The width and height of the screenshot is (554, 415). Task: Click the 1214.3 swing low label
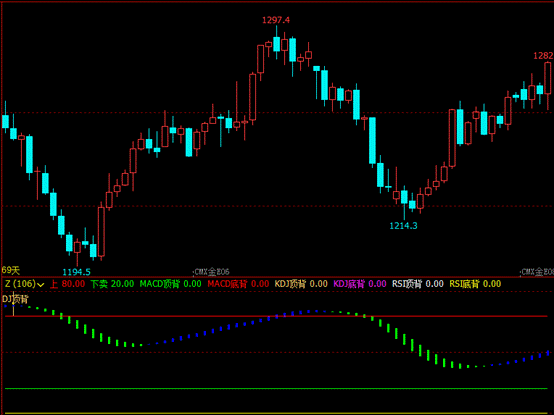[x=403, y=226]
